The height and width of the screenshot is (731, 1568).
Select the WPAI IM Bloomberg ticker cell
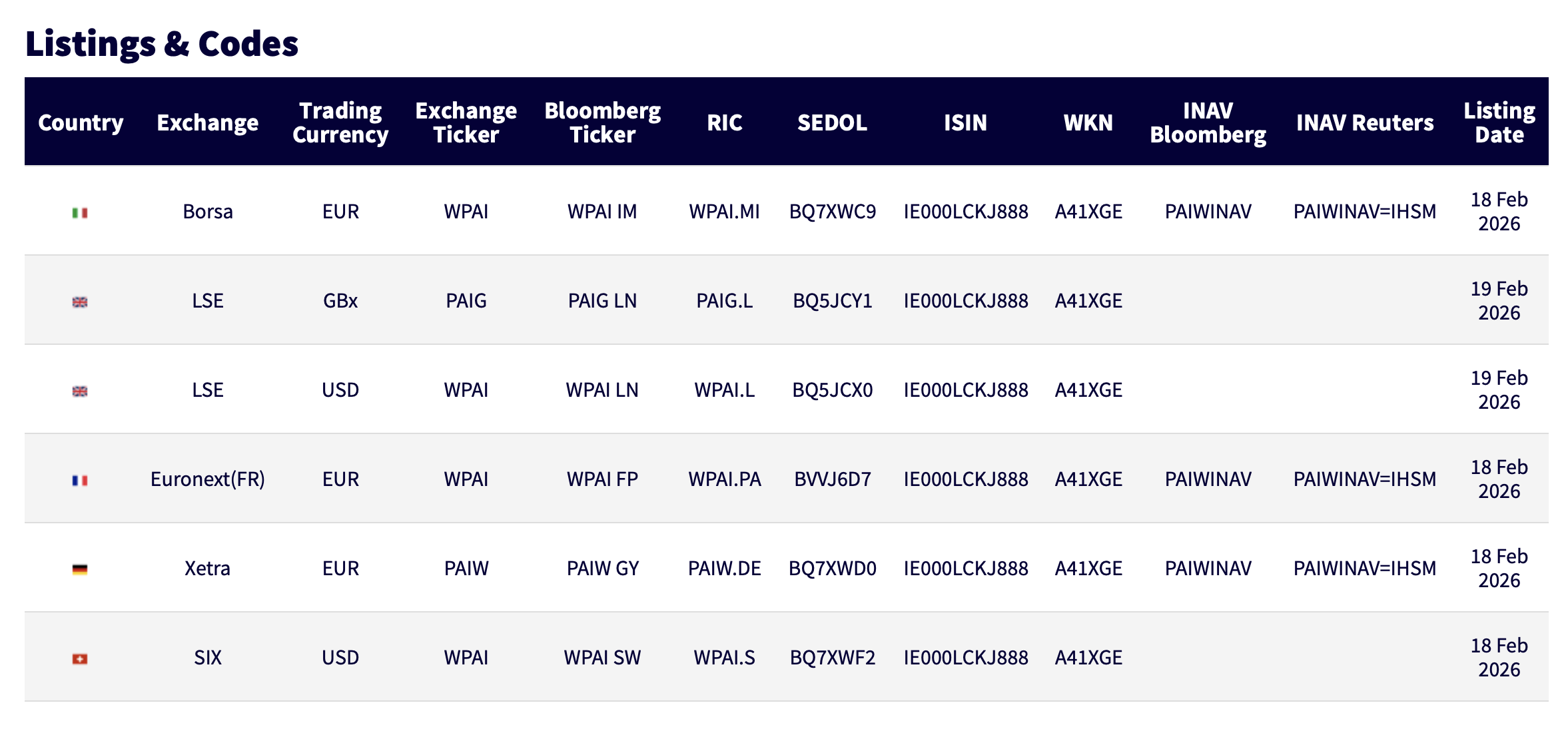[602, 212]
